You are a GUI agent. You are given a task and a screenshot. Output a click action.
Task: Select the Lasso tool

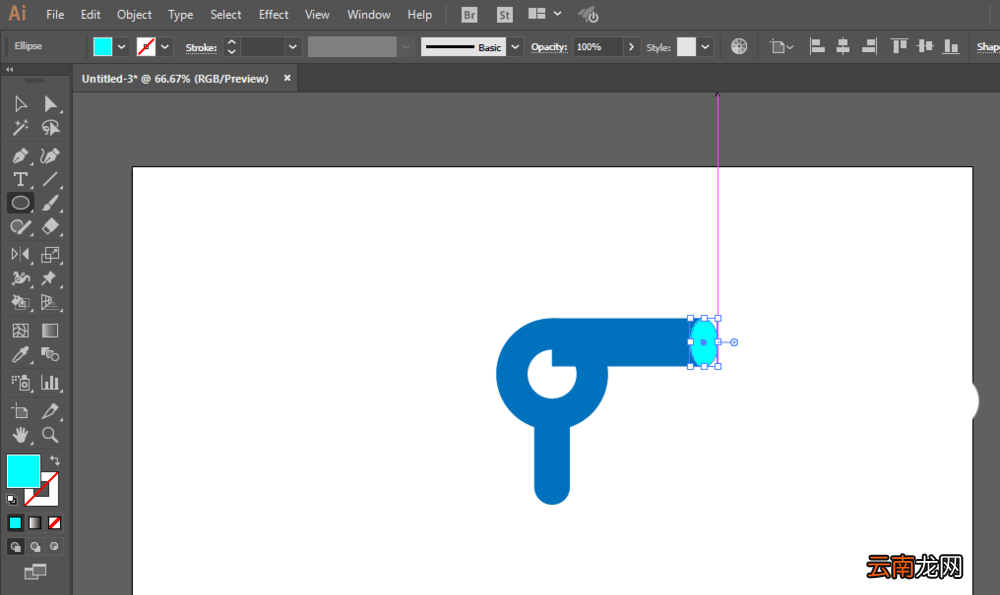pos(50,128)
